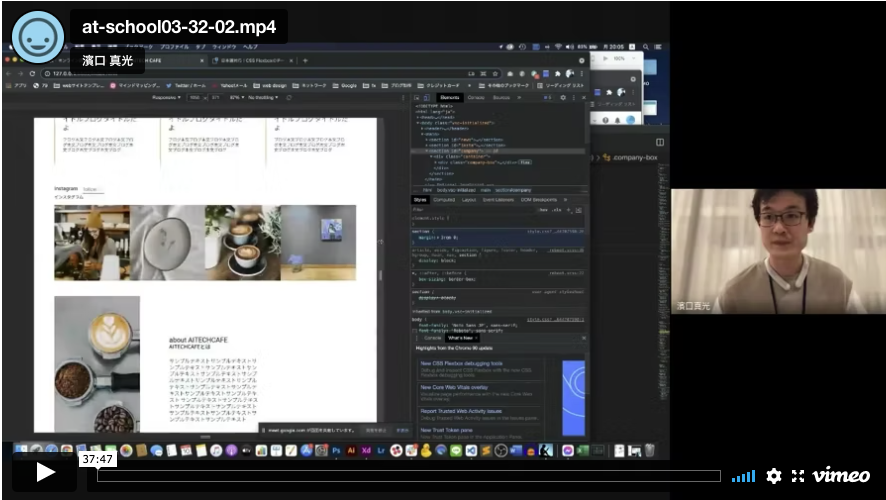886x500 pixels.
Task: Adjust the Vimeo volume bars
Action: tap(744, 476)
